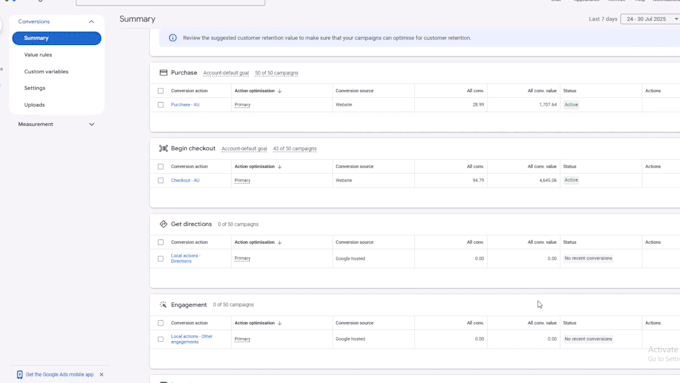Open Local actions - Directions conversion action

point(185,259)
